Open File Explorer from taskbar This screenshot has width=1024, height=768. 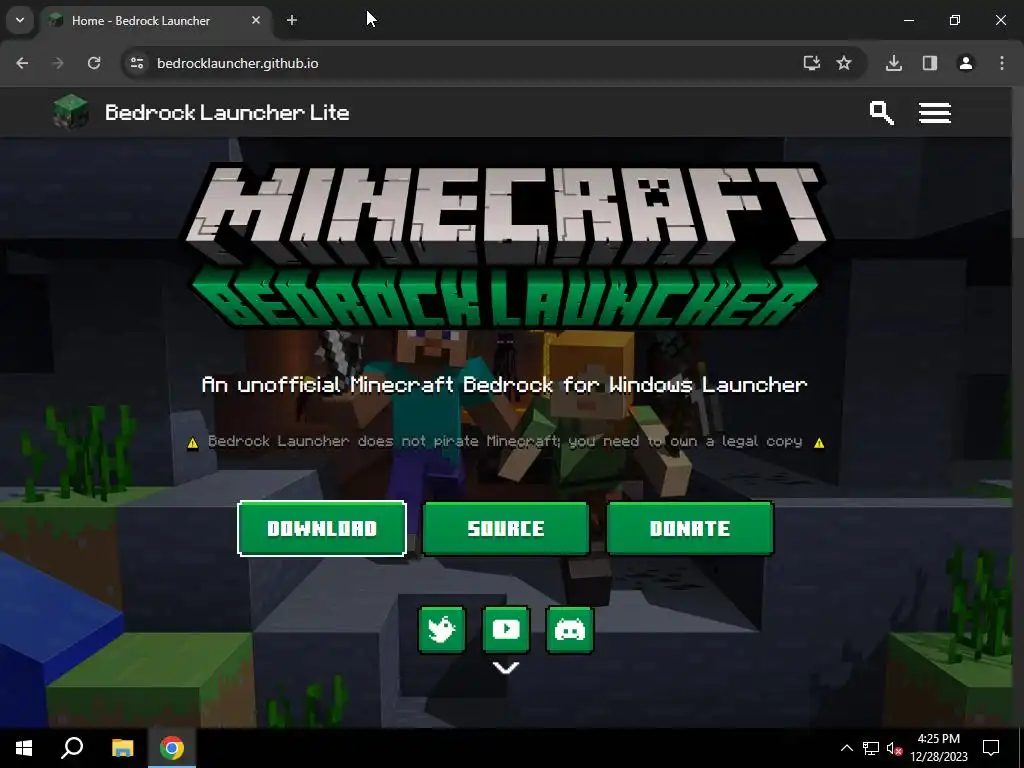tap(122, 748)
